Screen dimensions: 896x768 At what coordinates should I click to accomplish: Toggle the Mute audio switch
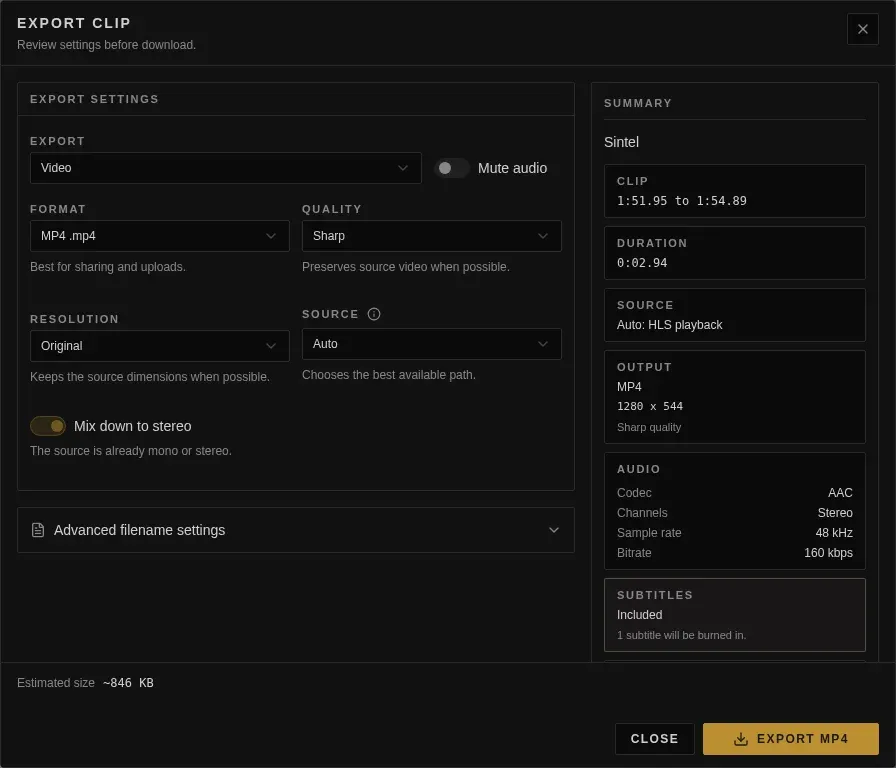click(451, 168)
